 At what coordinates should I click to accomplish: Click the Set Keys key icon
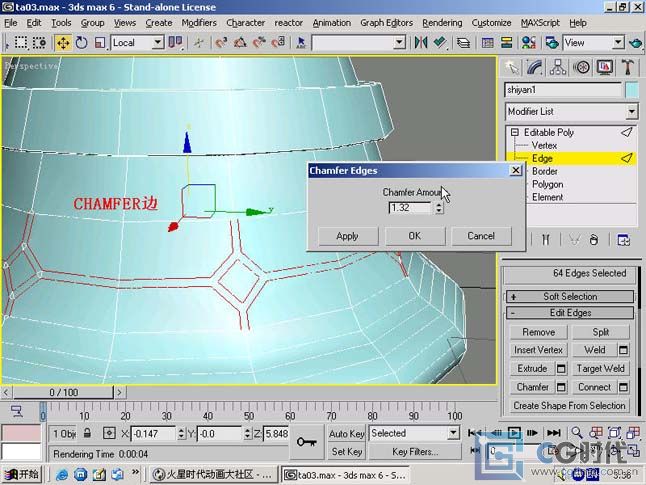307,443
